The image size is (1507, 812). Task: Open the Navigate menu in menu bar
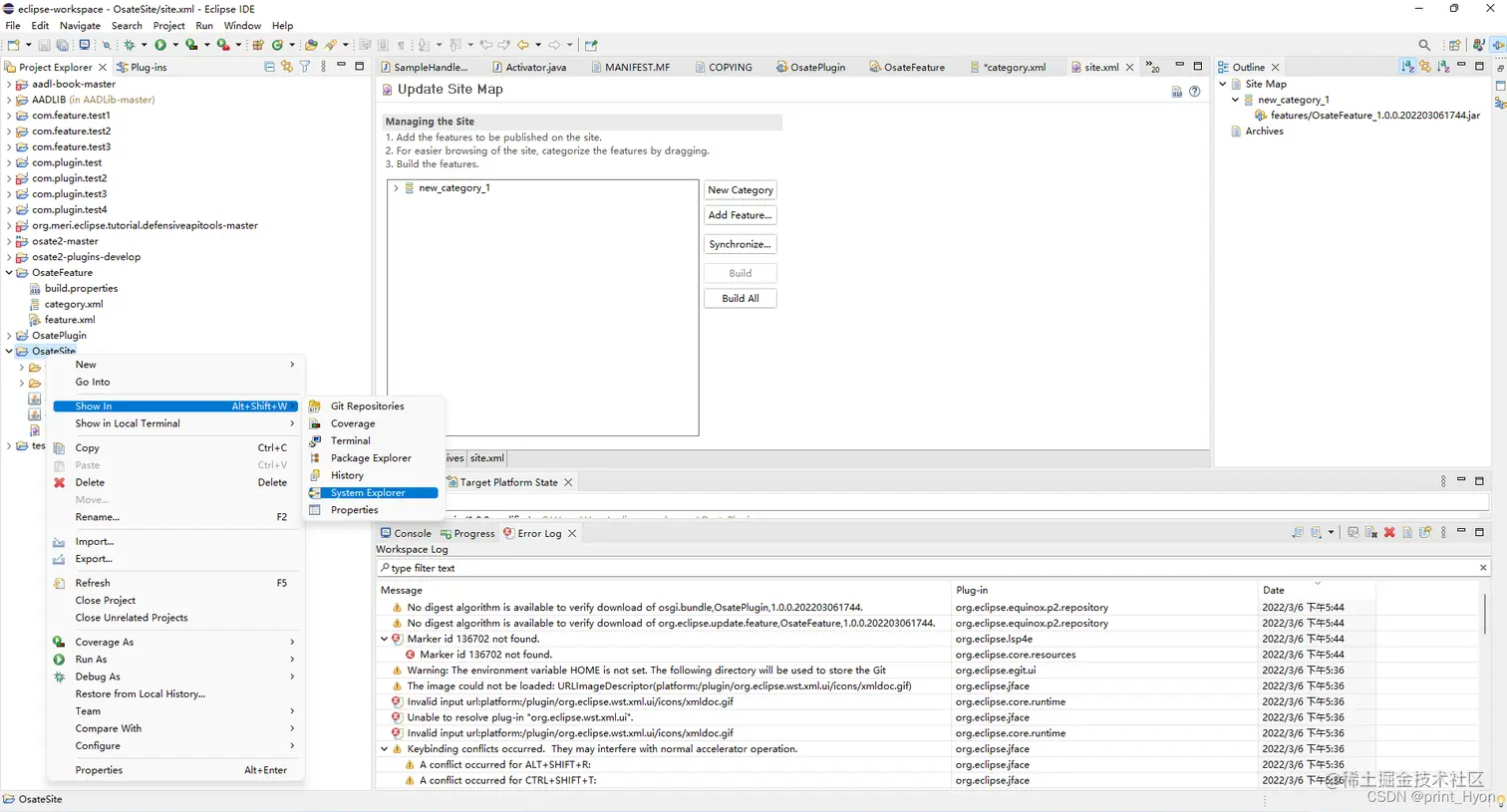(x=80, y=25)
